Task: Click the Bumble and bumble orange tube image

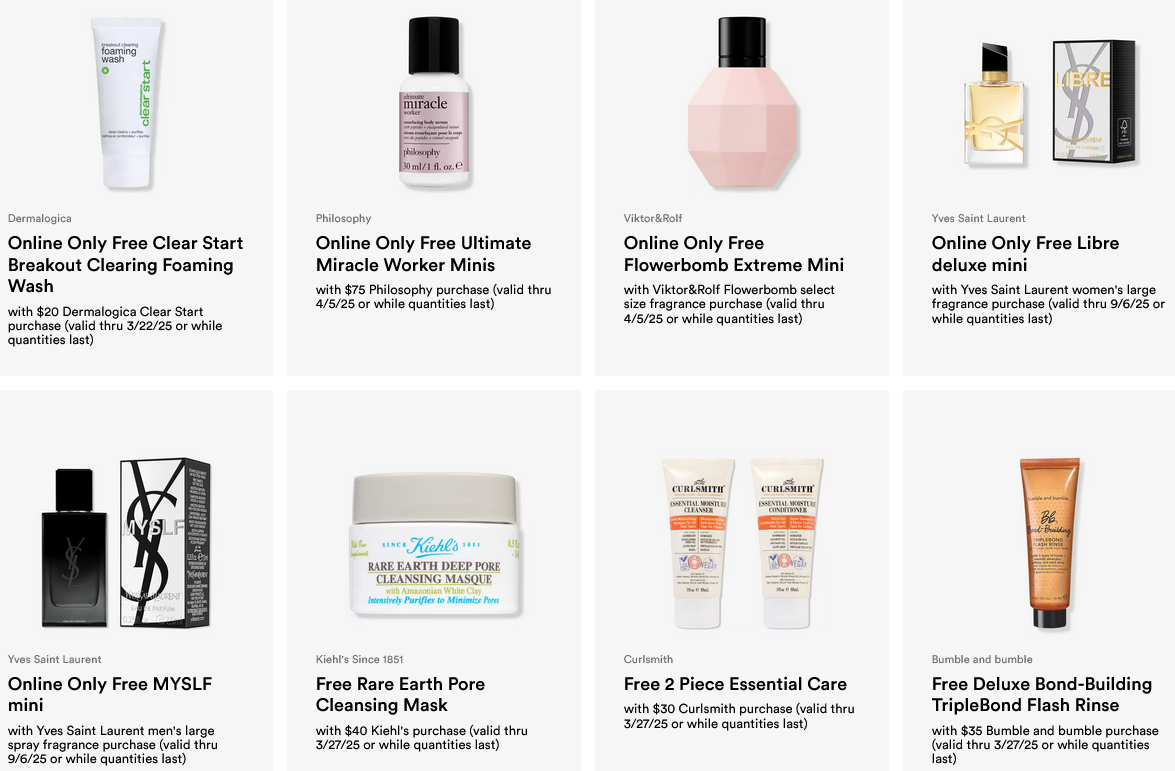Action: pos(1050,543)
